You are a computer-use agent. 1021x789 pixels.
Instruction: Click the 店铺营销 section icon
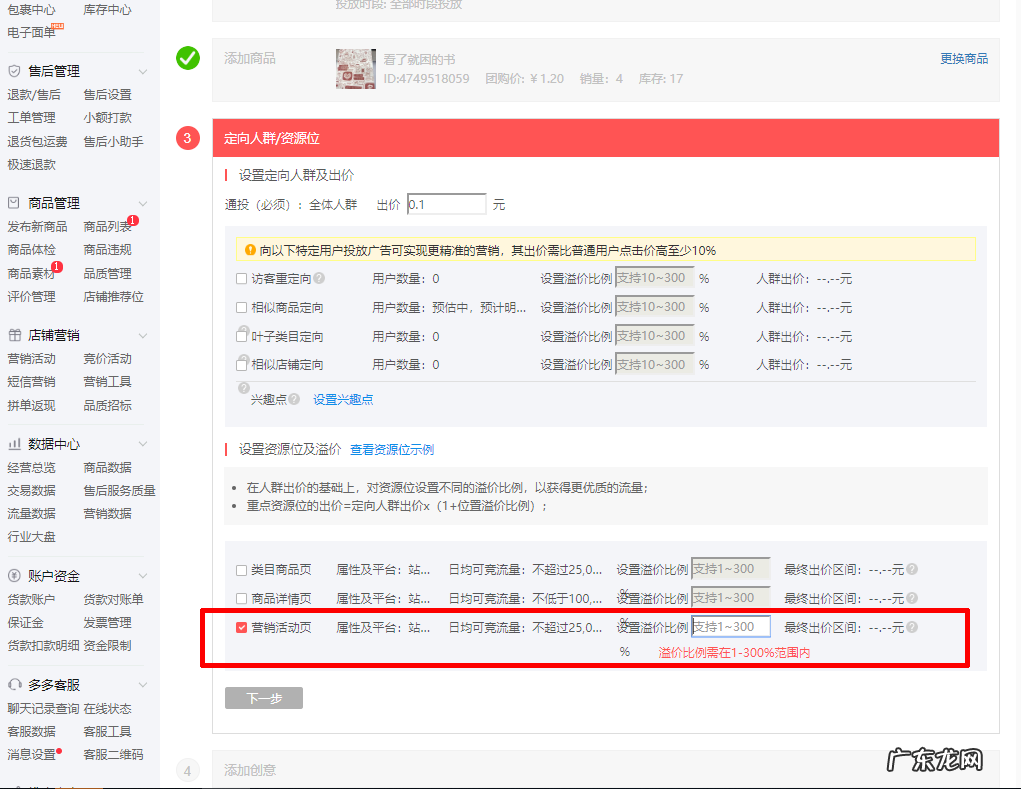tap(14, 334)
